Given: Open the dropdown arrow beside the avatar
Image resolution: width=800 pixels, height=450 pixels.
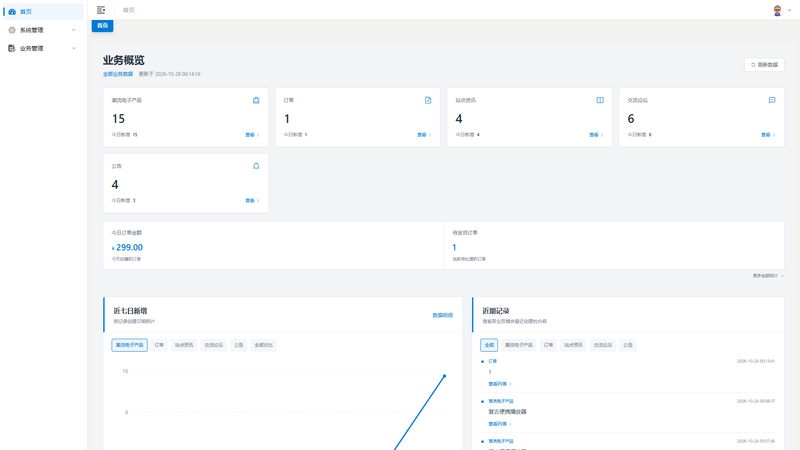Looking at the screenshot, I should [x=789, y=10].
